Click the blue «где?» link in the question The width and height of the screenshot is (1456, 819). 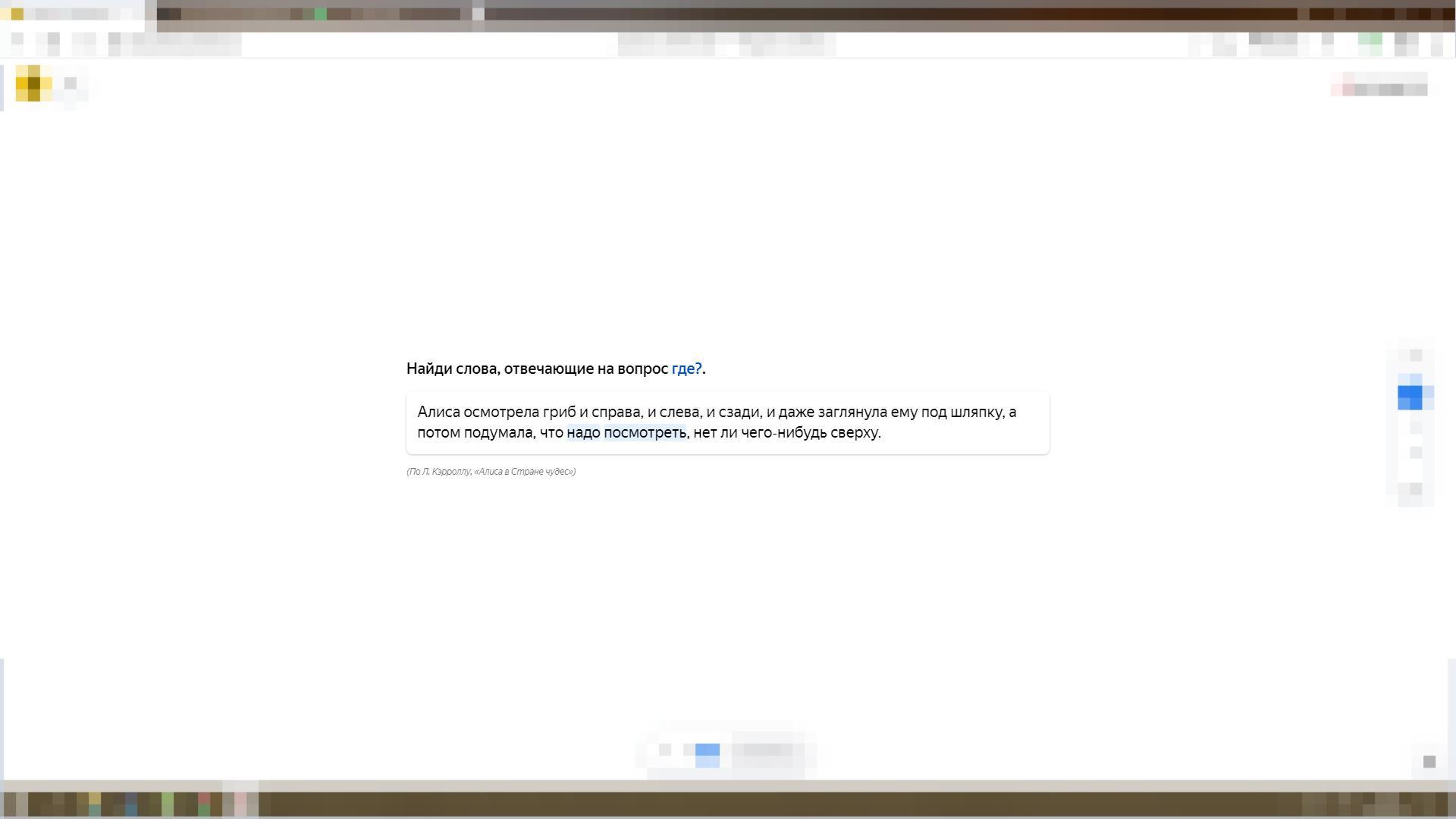point(686,369)
